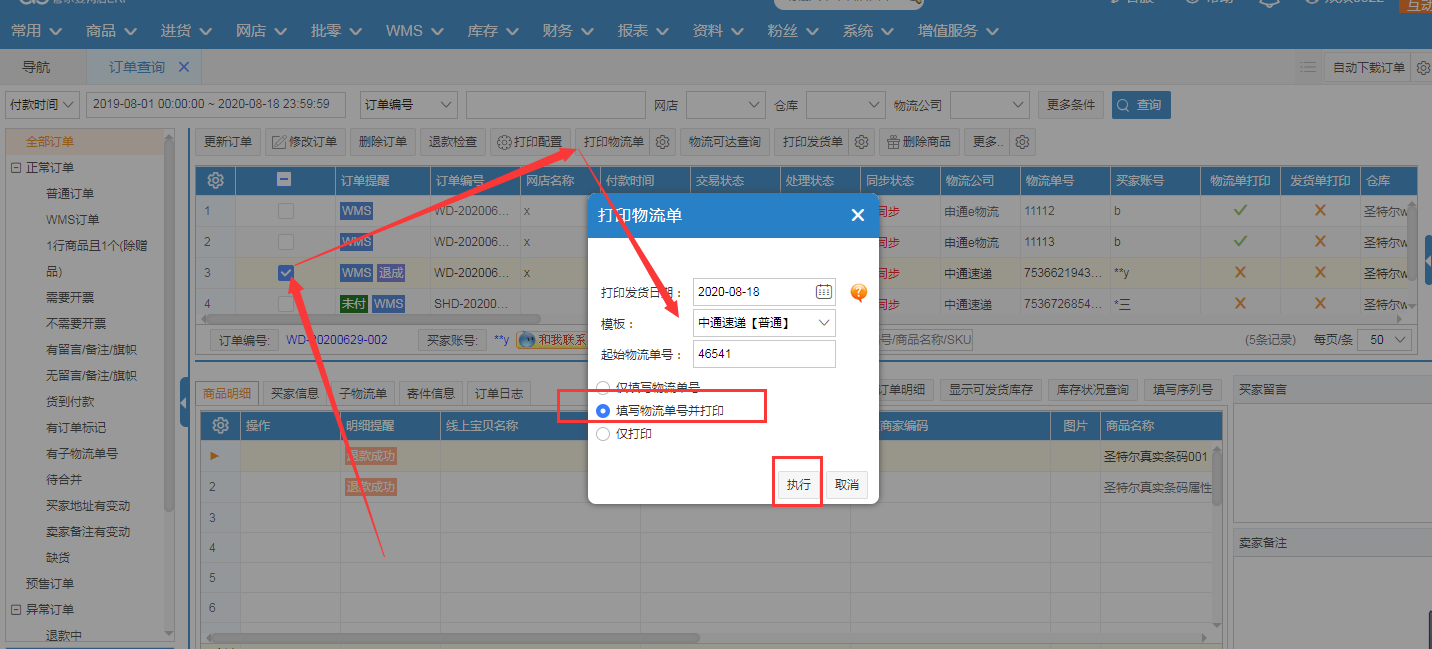Open gear settings beside 打印物流单 button
The image size is (1432, 649).
coord(662,142)
